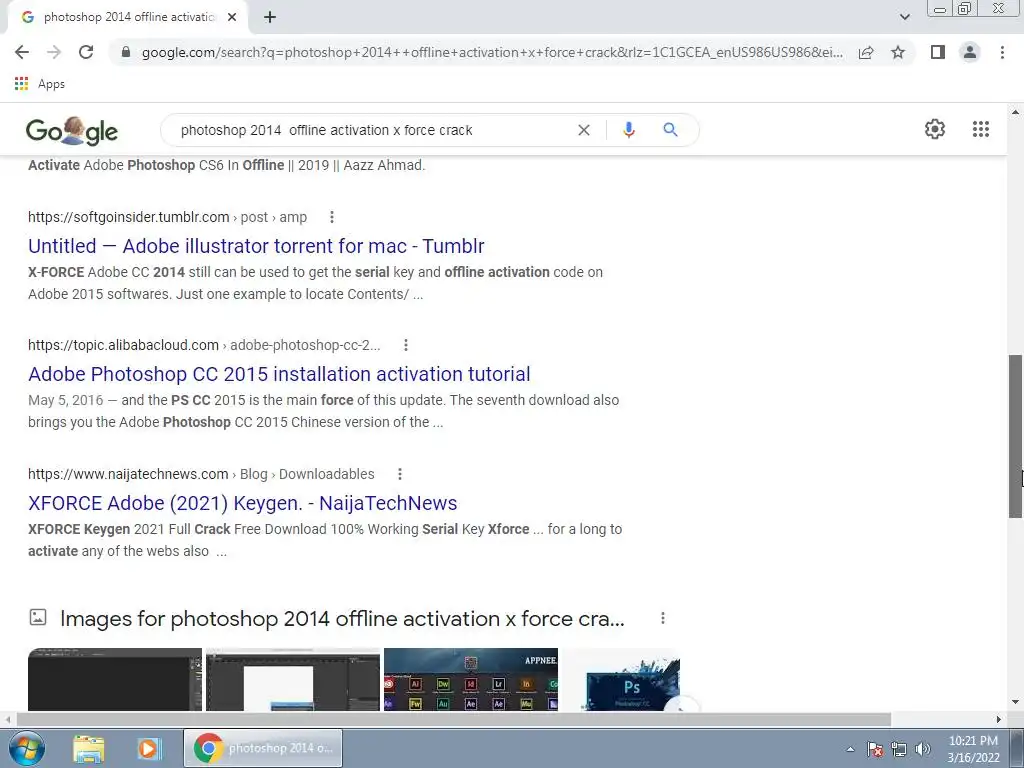
Task: Open Images for photoshop 2014 heading
Action: (x=342, y=618)
